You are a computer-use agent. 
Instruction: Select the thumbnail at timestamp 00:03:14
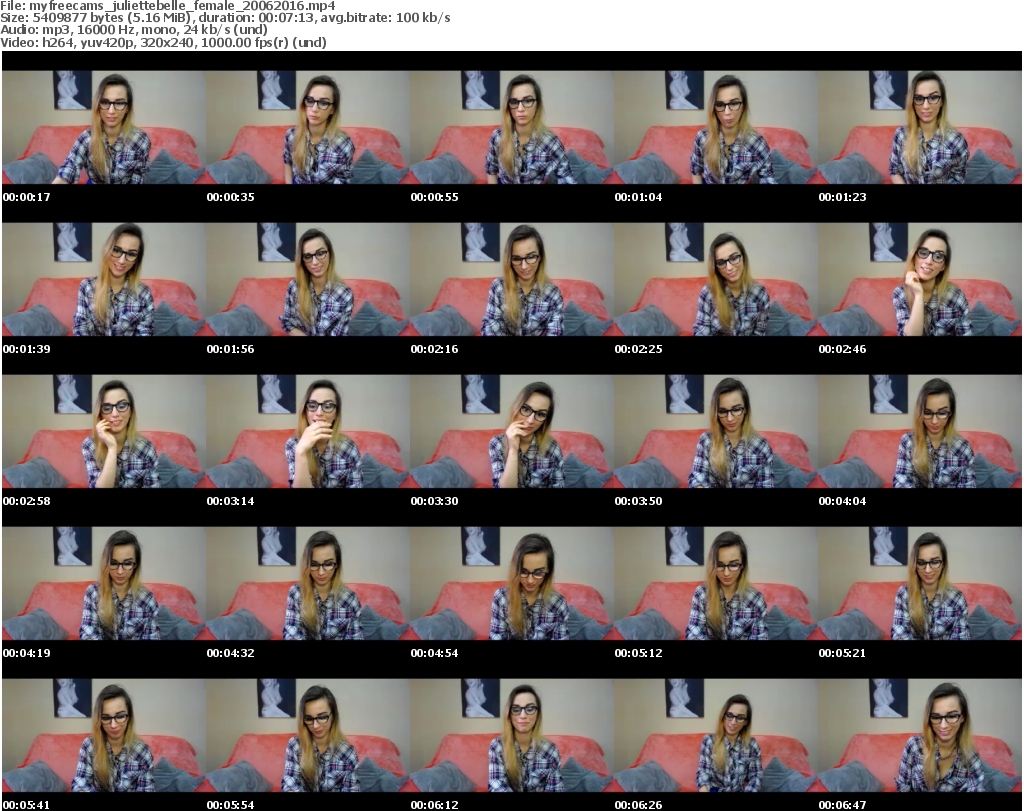click(x=308, y=432)
